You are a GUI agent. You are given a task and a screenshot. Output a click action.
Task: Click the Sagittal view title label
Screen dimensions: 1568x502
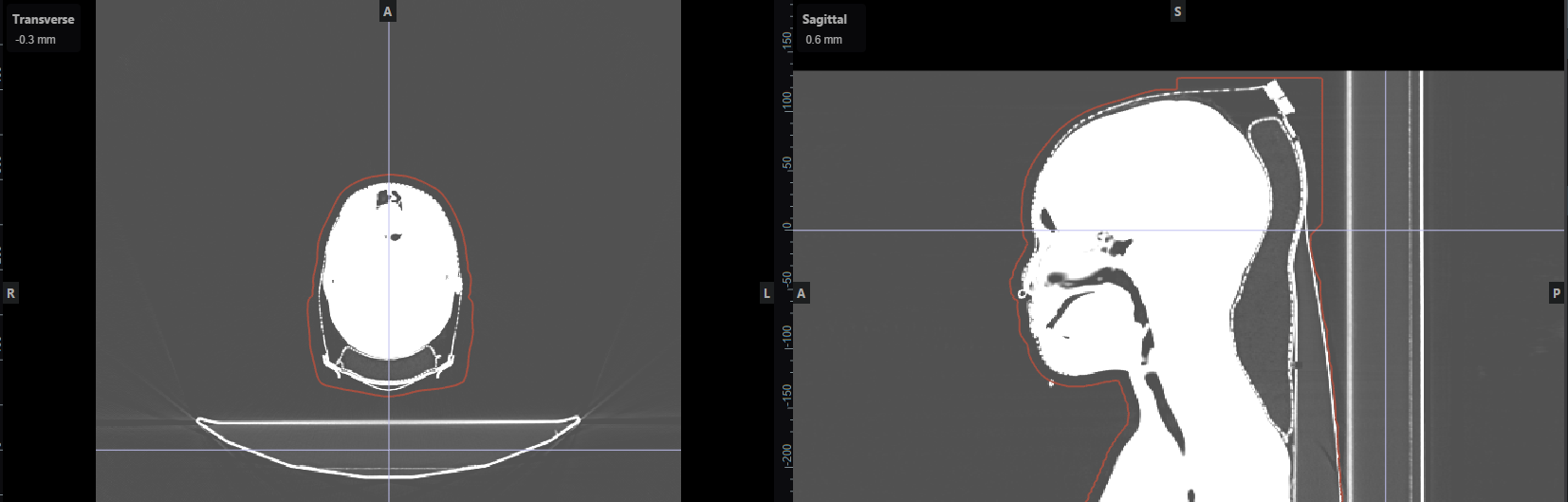point(824,19)
